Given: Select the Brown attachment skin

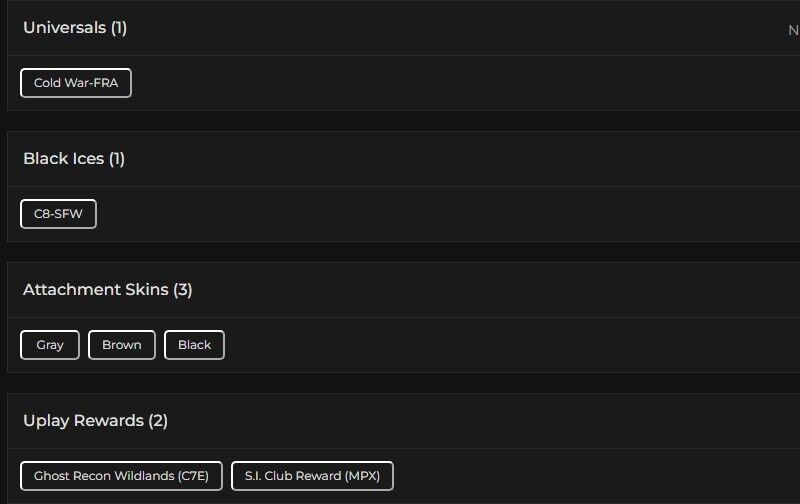Looking at the screenshot, I should coord(122,345).
